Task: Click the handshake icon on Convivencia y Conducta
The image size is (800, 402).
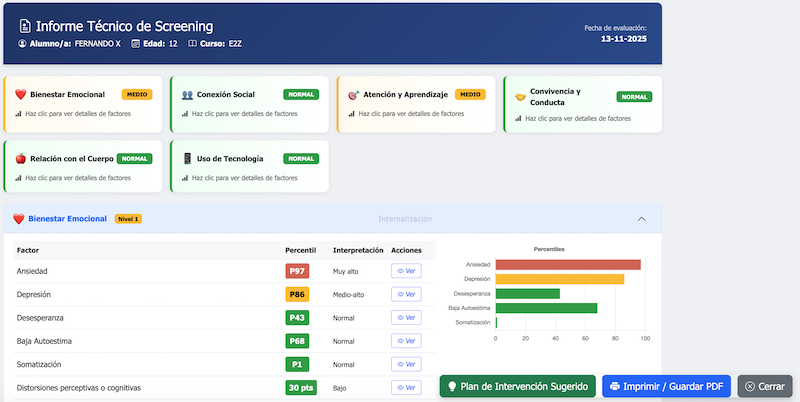Action: point(520,97)
